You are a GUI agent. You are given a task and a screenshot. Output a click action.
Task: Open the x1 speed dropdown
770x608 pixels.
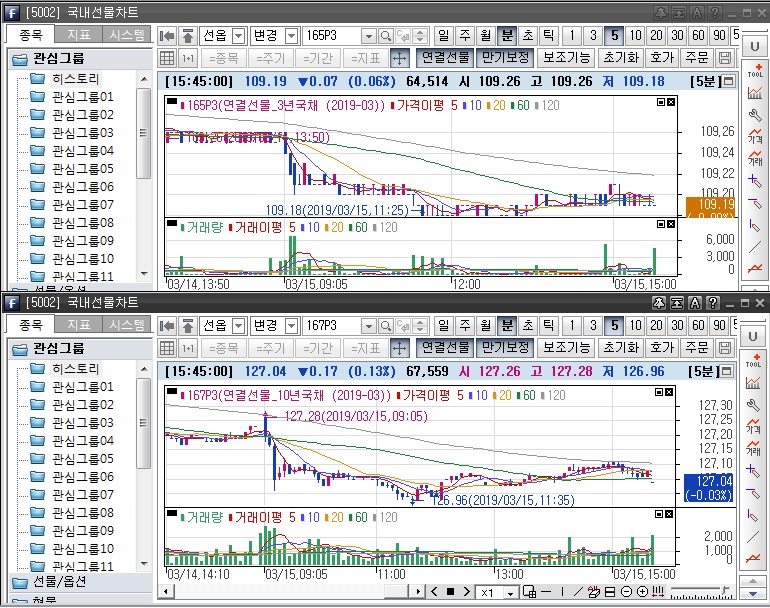[x=510, y=592]
